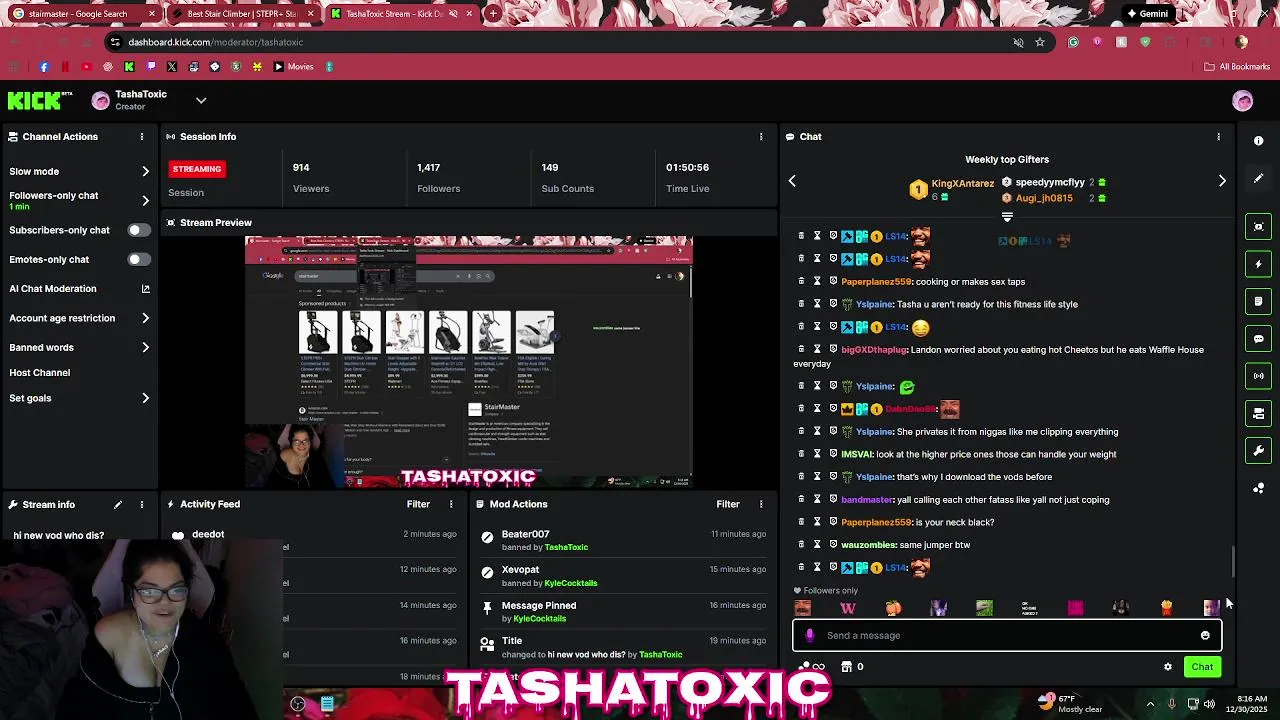Collapse the Weekly top Gifters panel handle
Image resolution: width=1280 pixels, height=720 pixels.
pyautogui.click(x=1007, y=217)
